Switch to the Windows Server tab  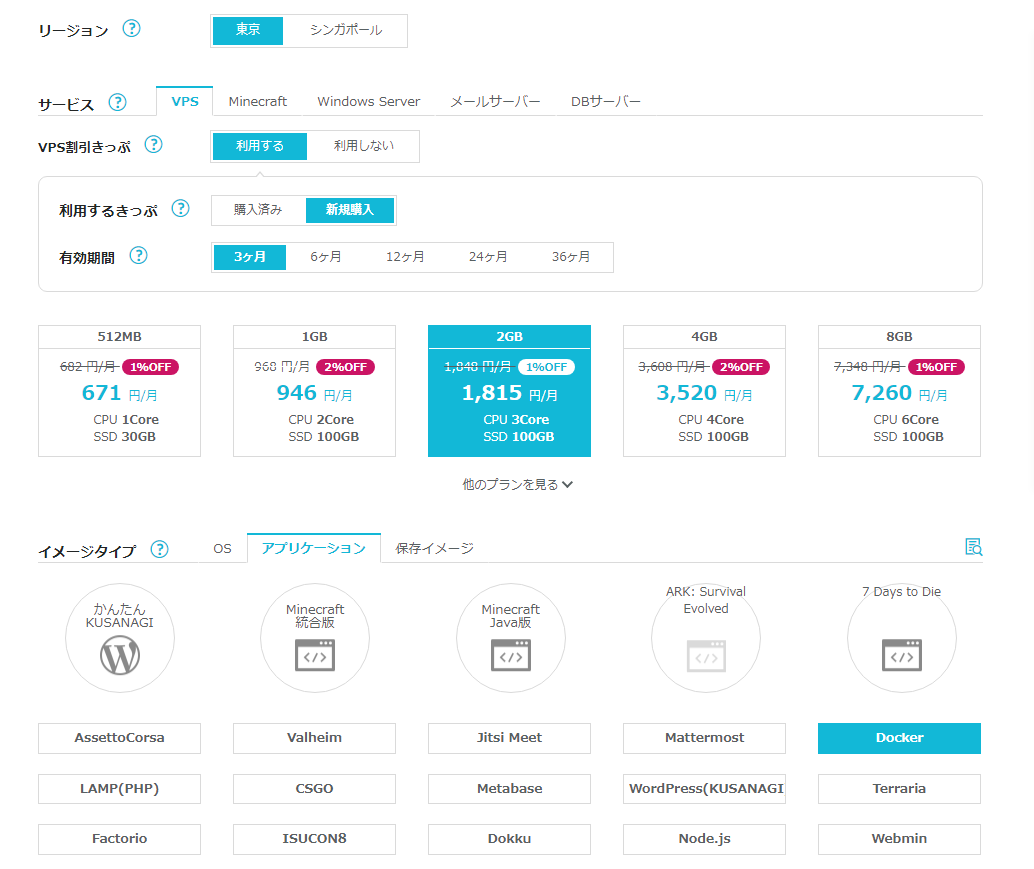point(369,102)
